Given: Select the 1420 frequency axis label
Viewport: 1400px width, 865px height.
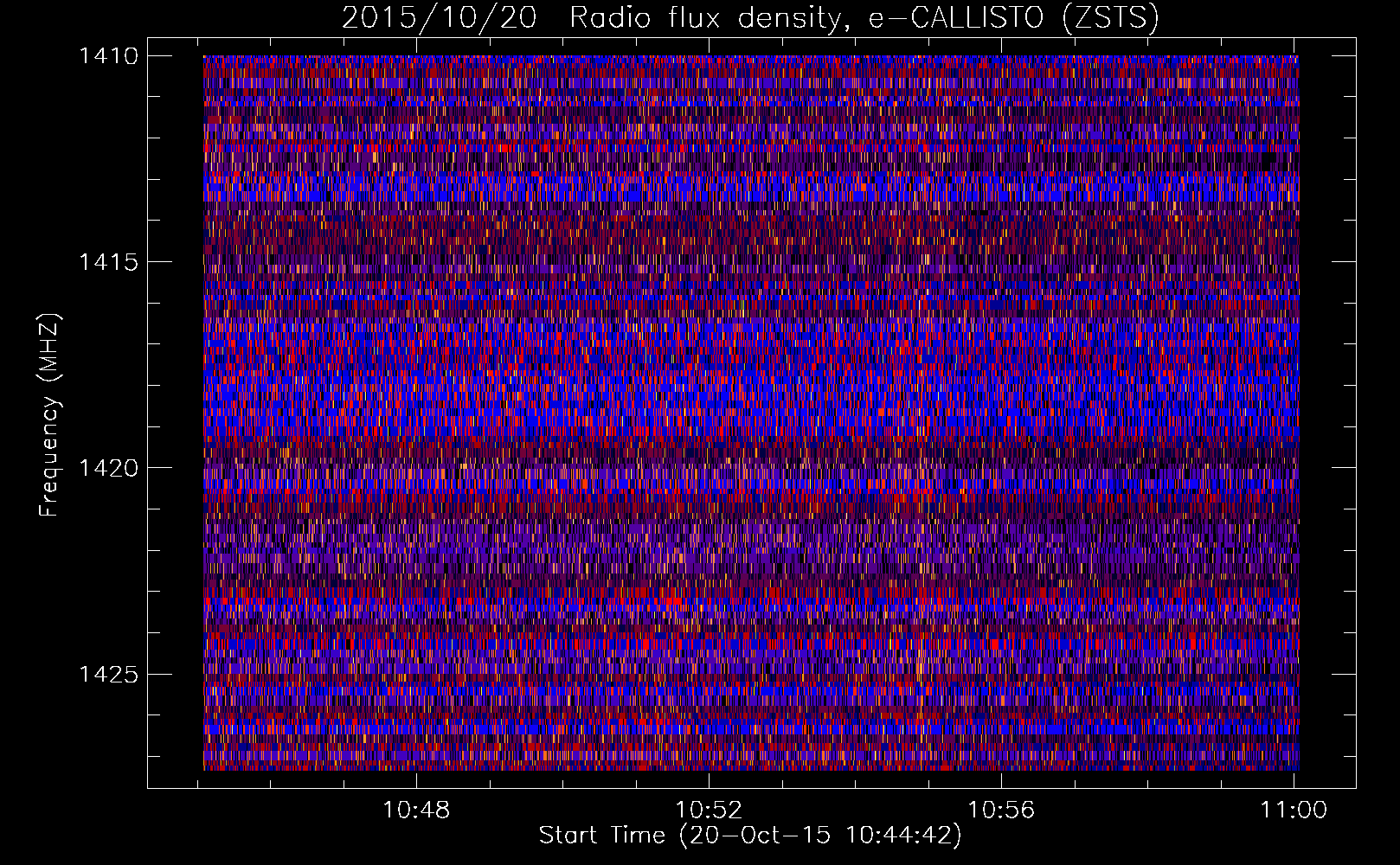Looking at the screenshot, I should click(x=108, y=468).
